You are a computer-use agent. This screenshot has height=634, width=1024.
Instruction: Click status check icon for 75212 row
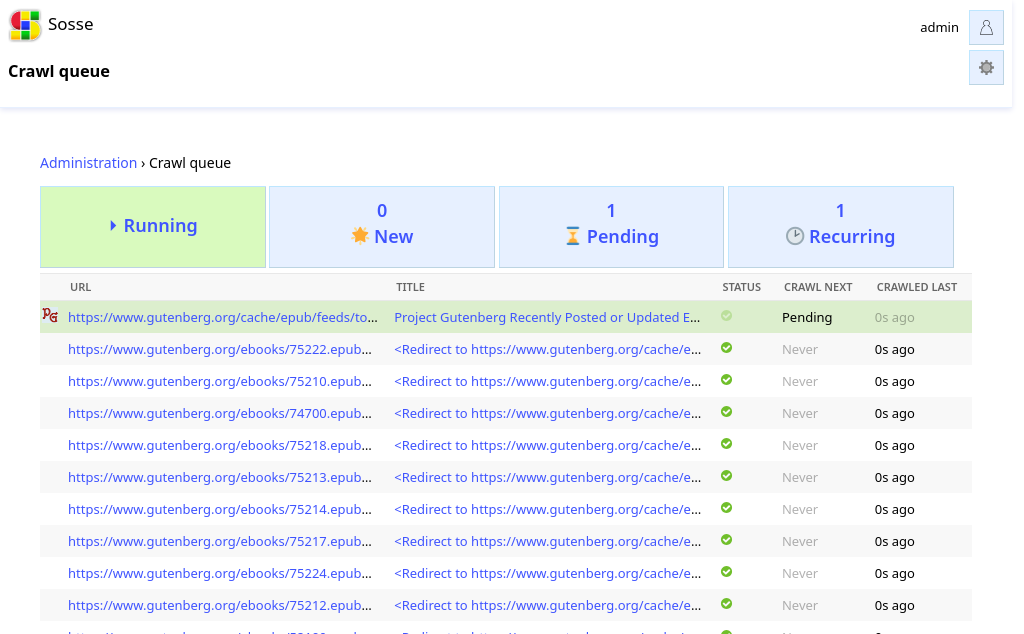pos(726,604)
